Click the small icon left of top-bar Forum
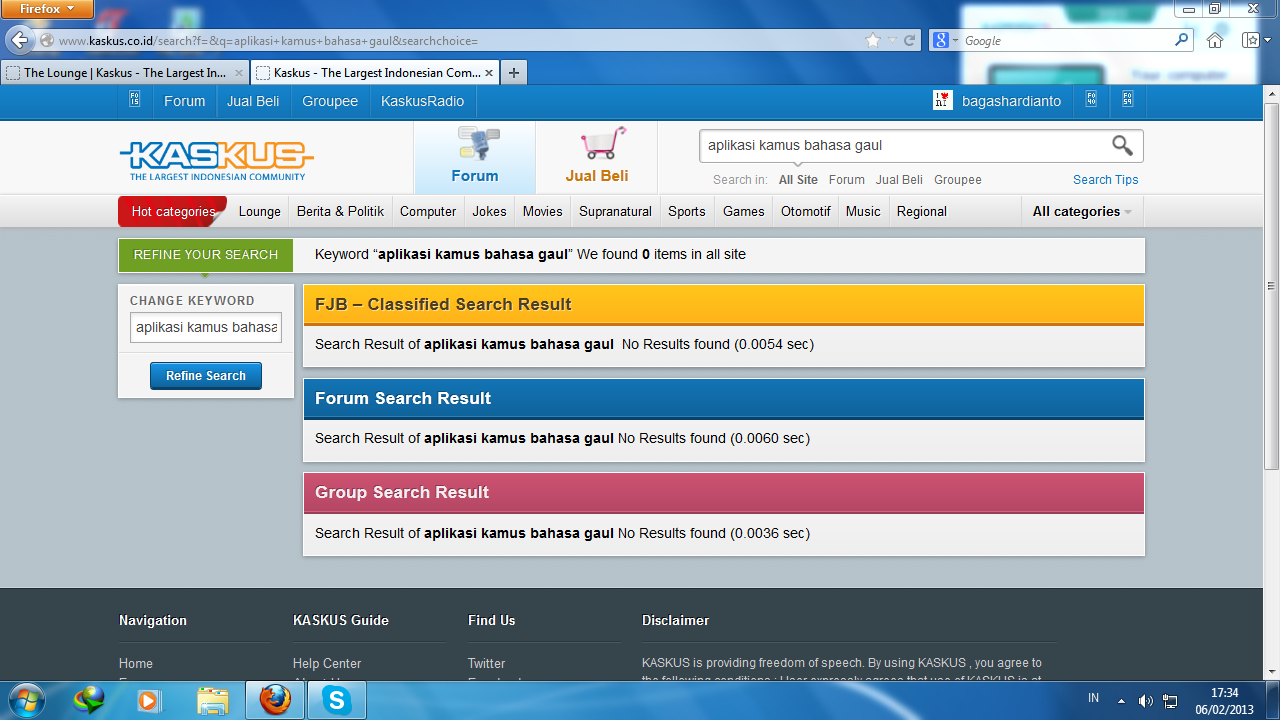Screen dimensions: 1280x720 click(x=135, y=100)
